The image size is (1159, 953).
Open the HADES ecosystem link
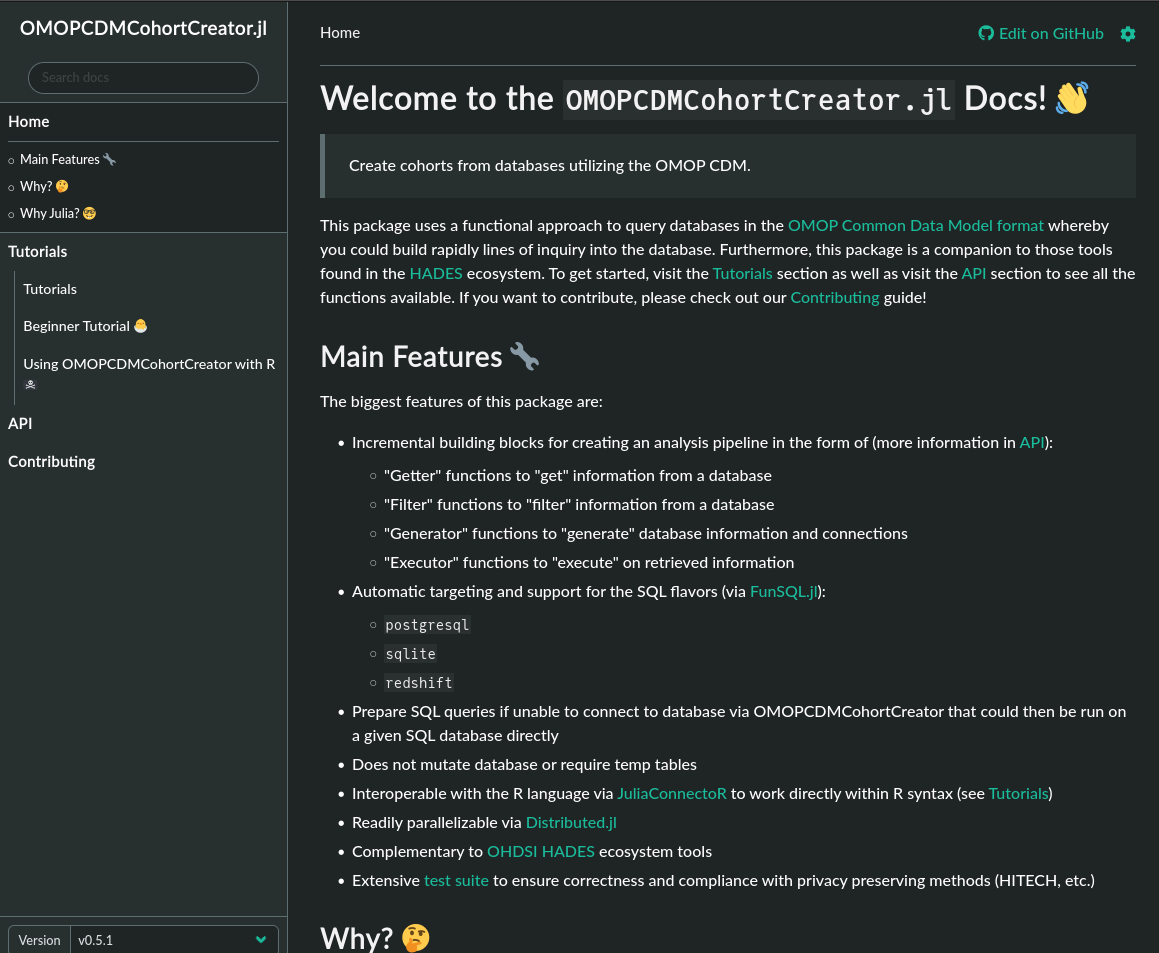435,274
